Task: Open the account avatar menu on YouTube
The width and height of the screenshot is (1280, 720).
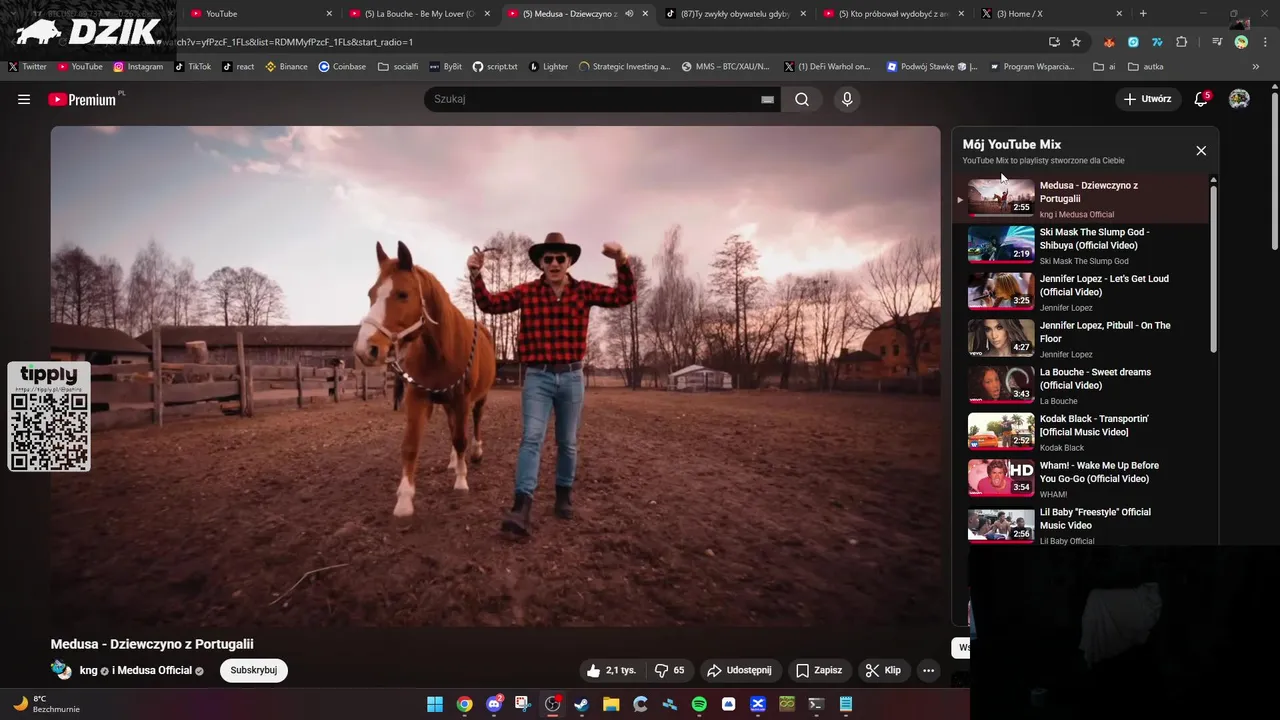Action: coord(1239,99)
